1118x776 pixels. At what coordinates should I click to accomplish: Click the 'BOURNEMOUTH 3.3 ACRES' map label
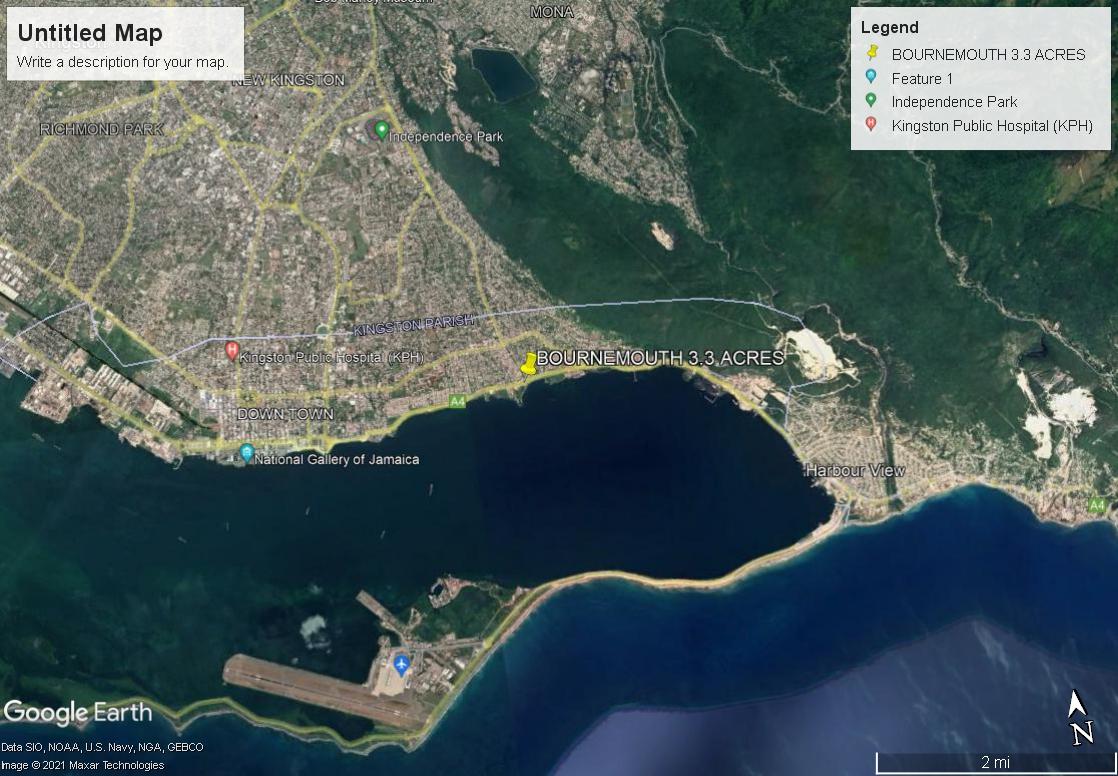click(660, 358)
